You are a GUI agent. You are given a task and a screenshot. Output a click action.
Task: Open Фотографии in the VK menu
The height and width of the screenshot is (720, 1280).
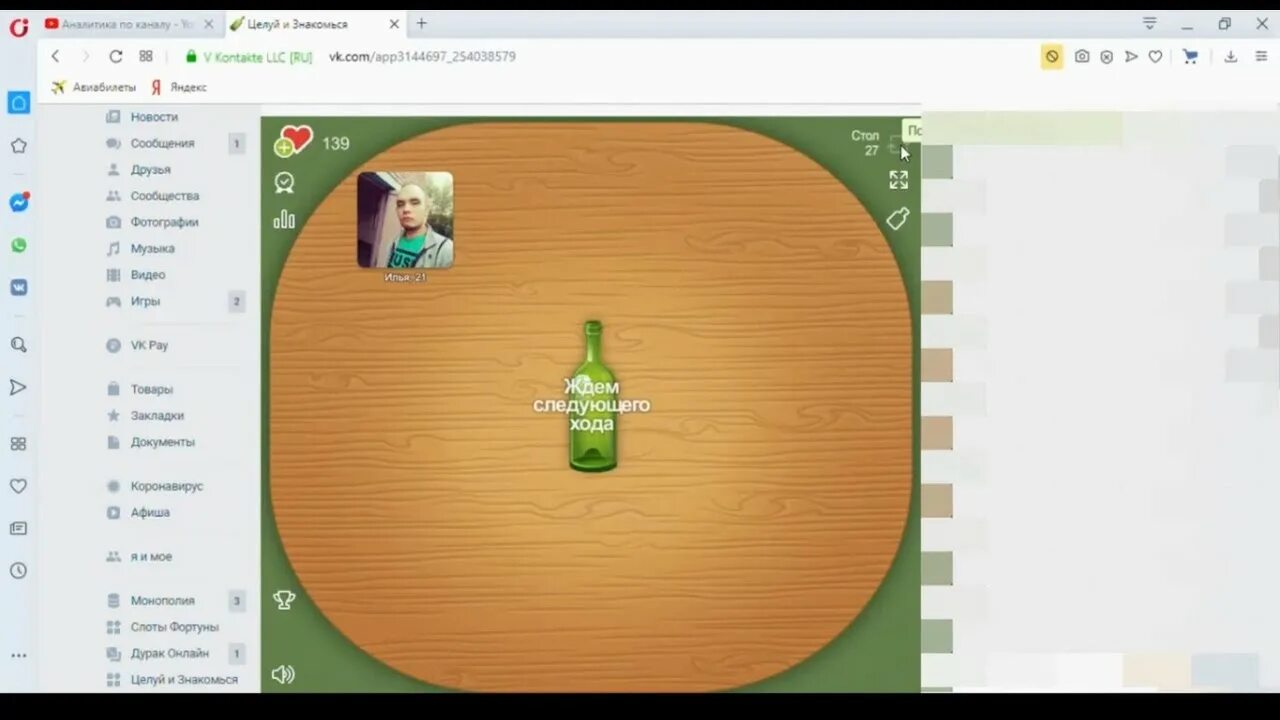(164, 222)
